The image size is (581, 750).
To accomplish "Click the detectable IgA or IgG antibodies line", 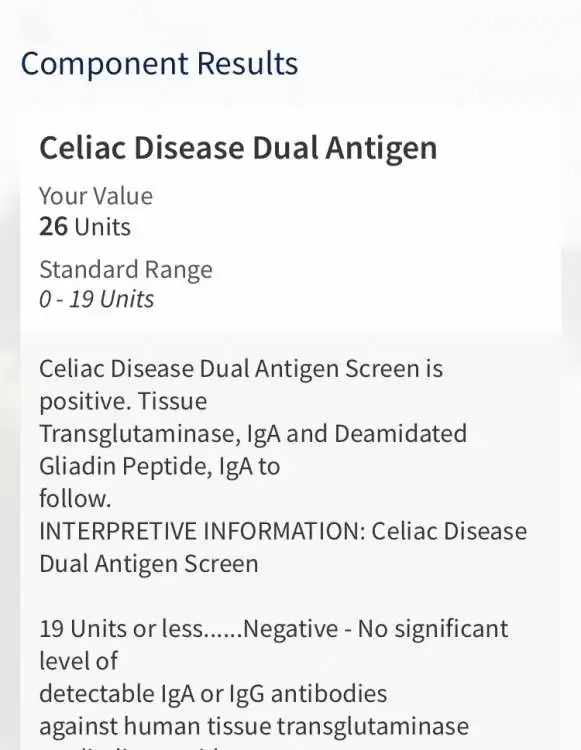I will 213,694.
